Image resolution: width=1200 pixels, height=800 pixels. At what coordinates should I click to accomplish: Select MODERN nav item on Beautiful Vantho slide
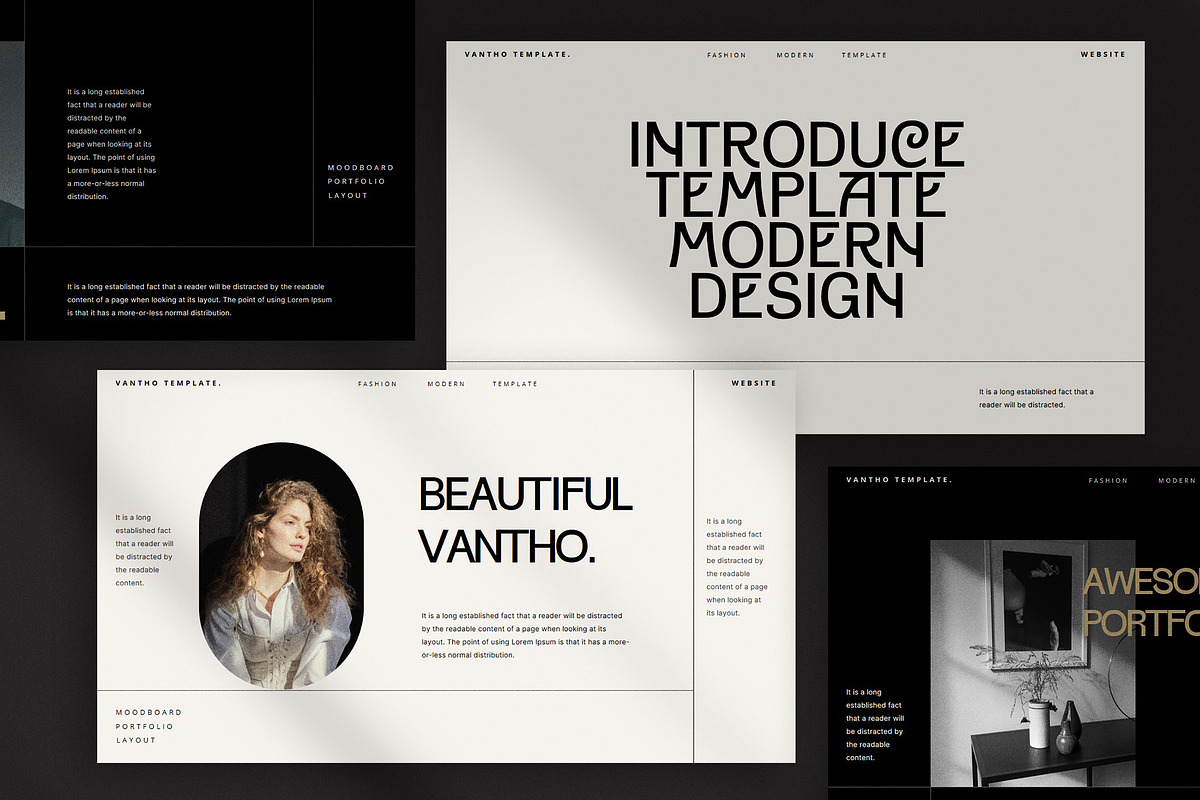point(446,384)
